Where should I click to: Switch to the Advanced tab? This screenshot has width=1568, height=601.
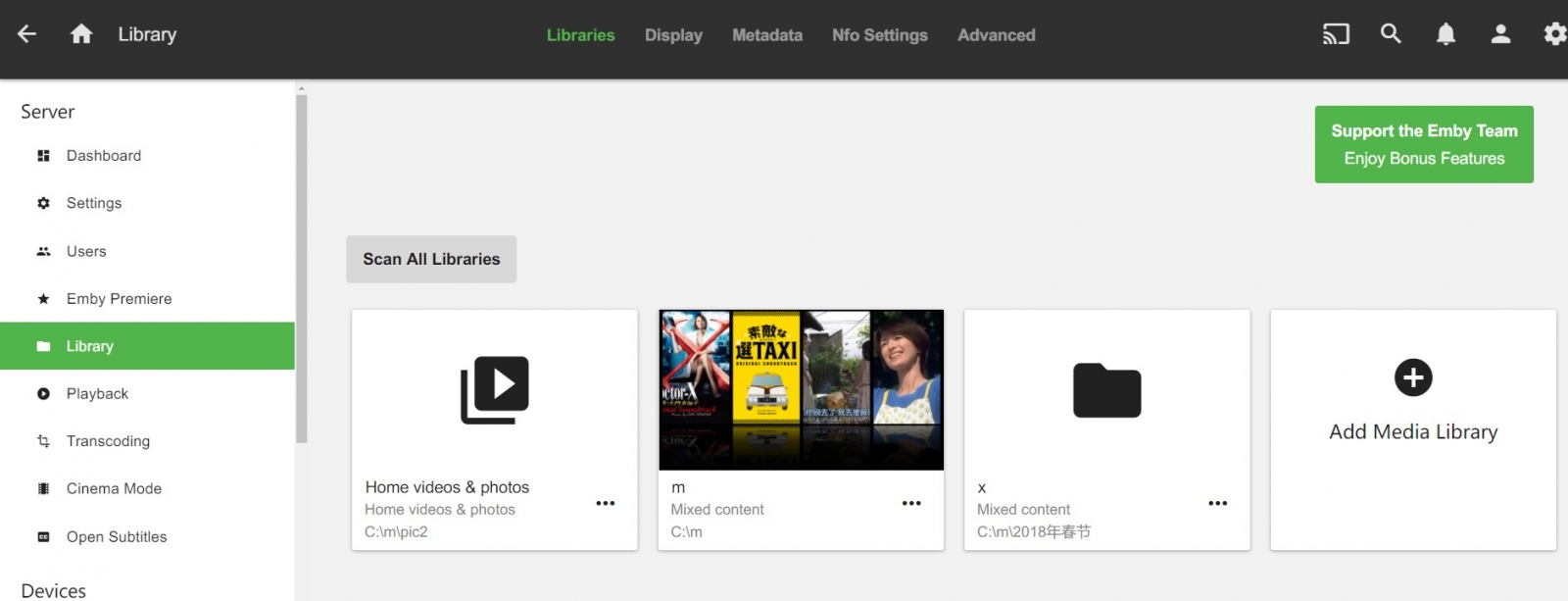[997, 35]
